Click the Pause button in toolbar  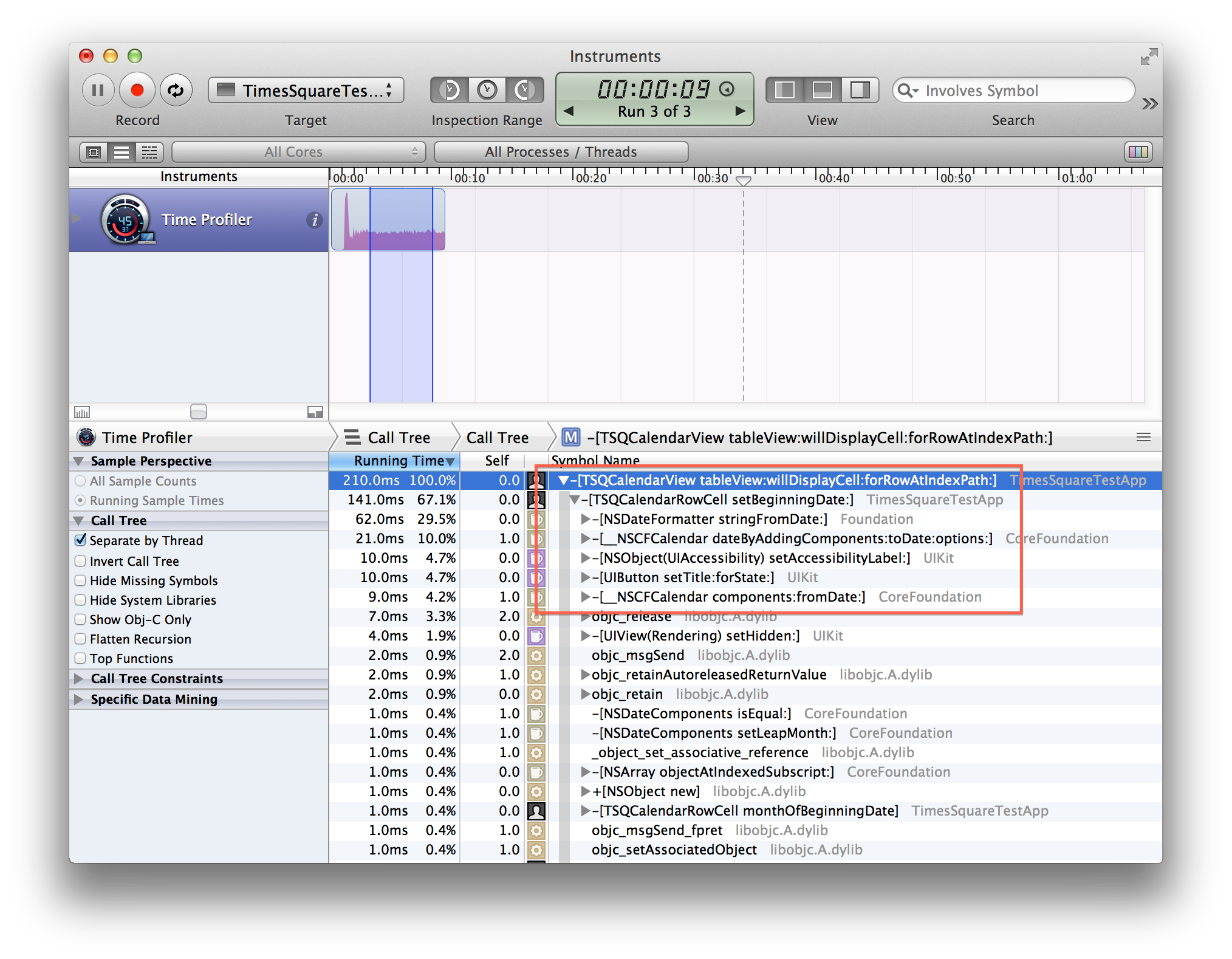pos(98,91)
